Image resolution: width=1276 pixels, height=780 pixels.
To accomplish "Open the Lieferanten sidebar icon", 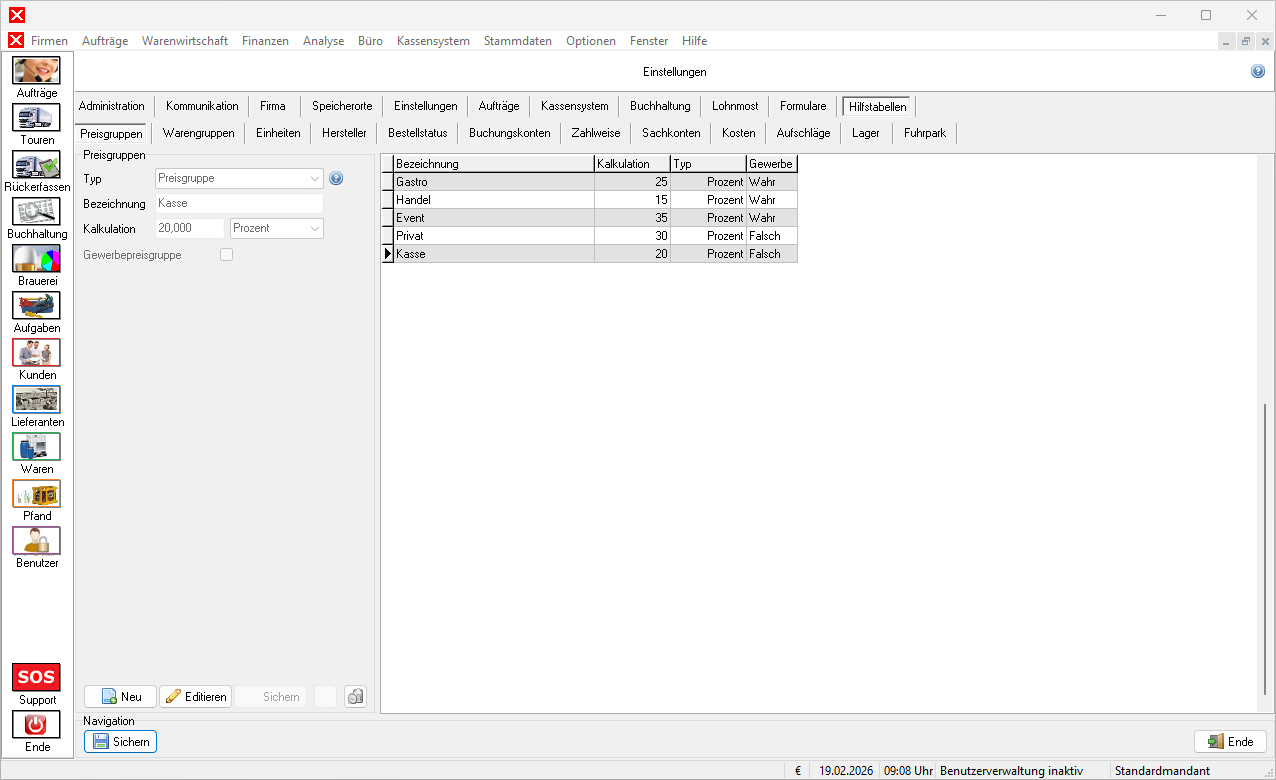I will tap(37, 400).
